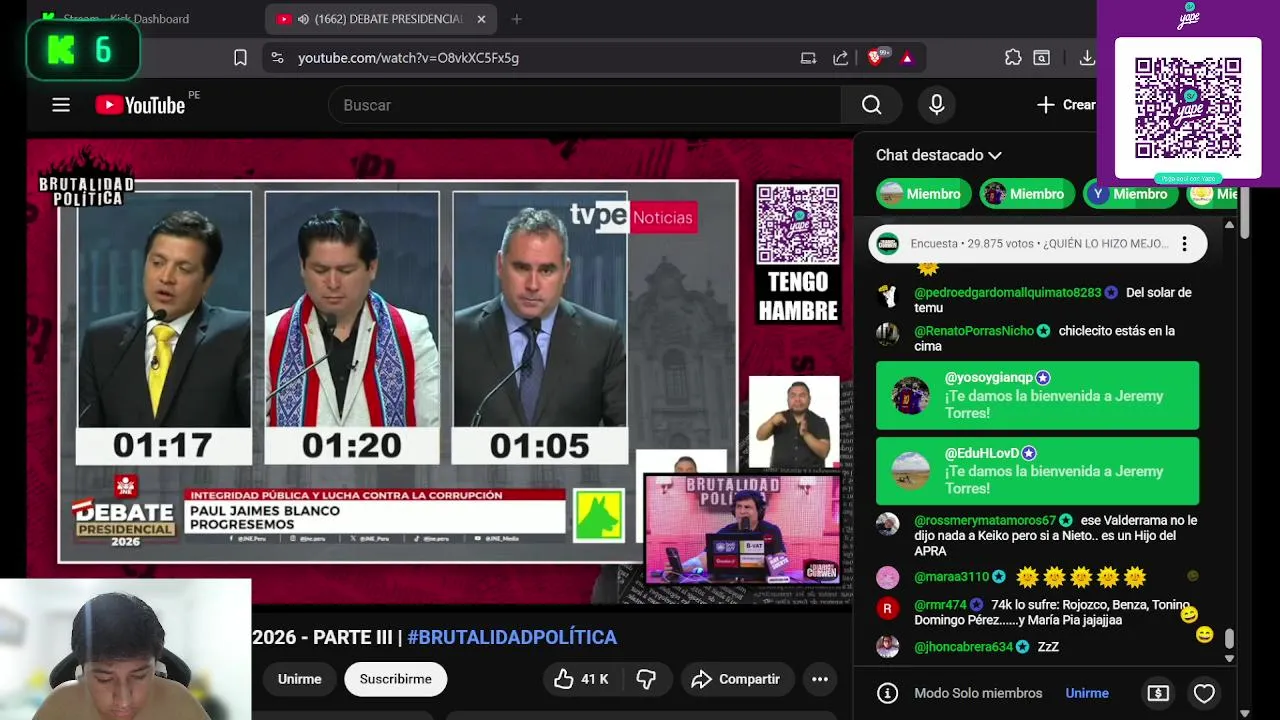The image size is (1280, 720).
Task: Open browser downloads arrow icon
Action: pyautogui.click(x=1087, y=58)
